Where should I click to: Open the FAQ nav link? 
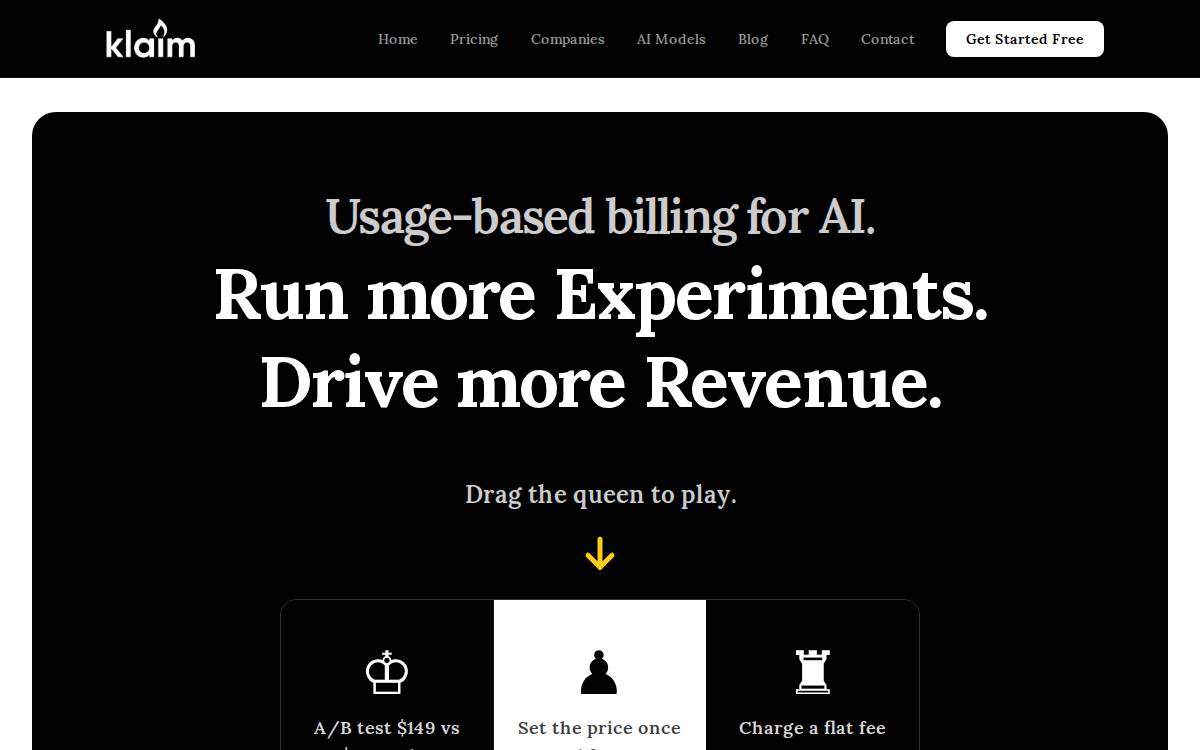pos(815,39)
